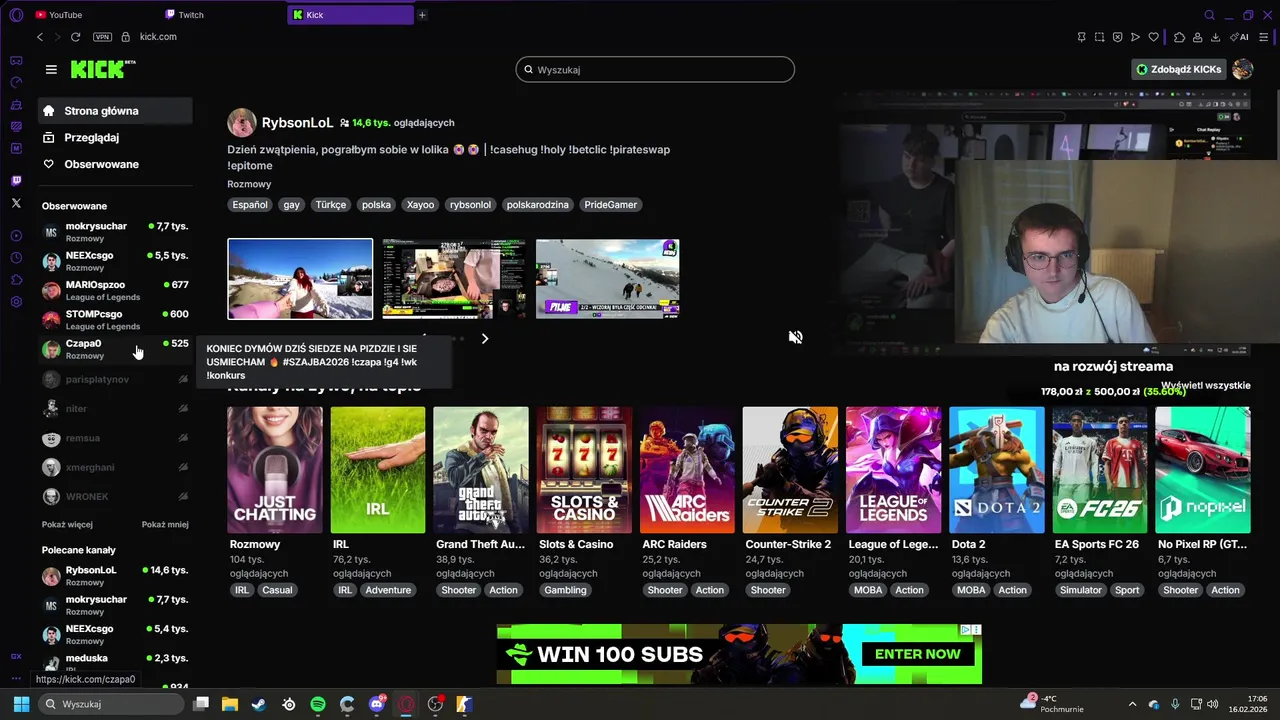Open the Opera menu logo
The width and height of the screenshot is (1280, 720).
click(x=16, y=15)
